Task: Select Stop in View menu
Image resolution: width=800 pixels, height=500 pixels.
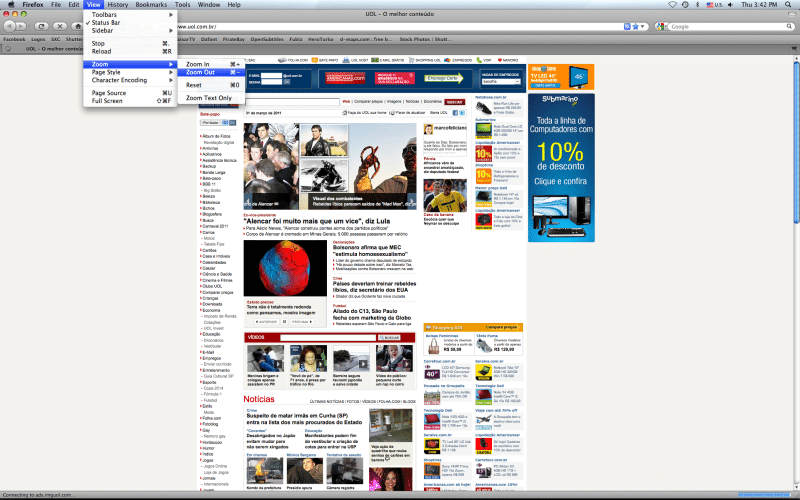Action: click(130, 43)
